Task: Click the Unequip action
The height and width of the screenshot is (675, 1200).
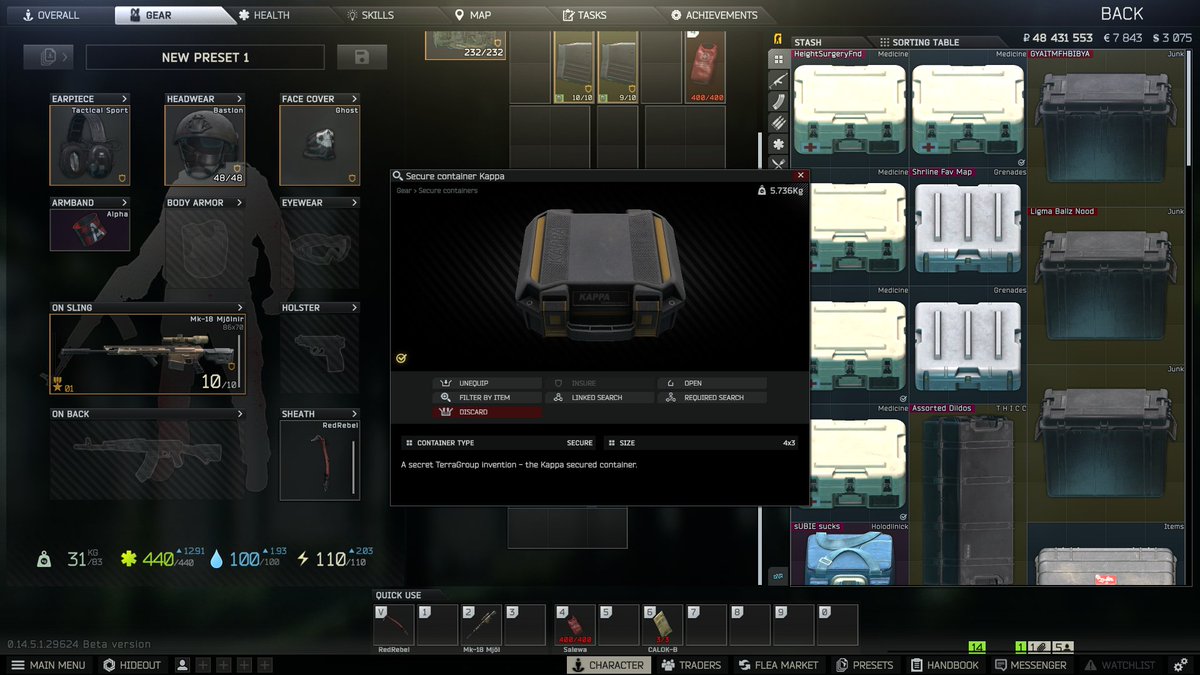Action: [487, 383]
